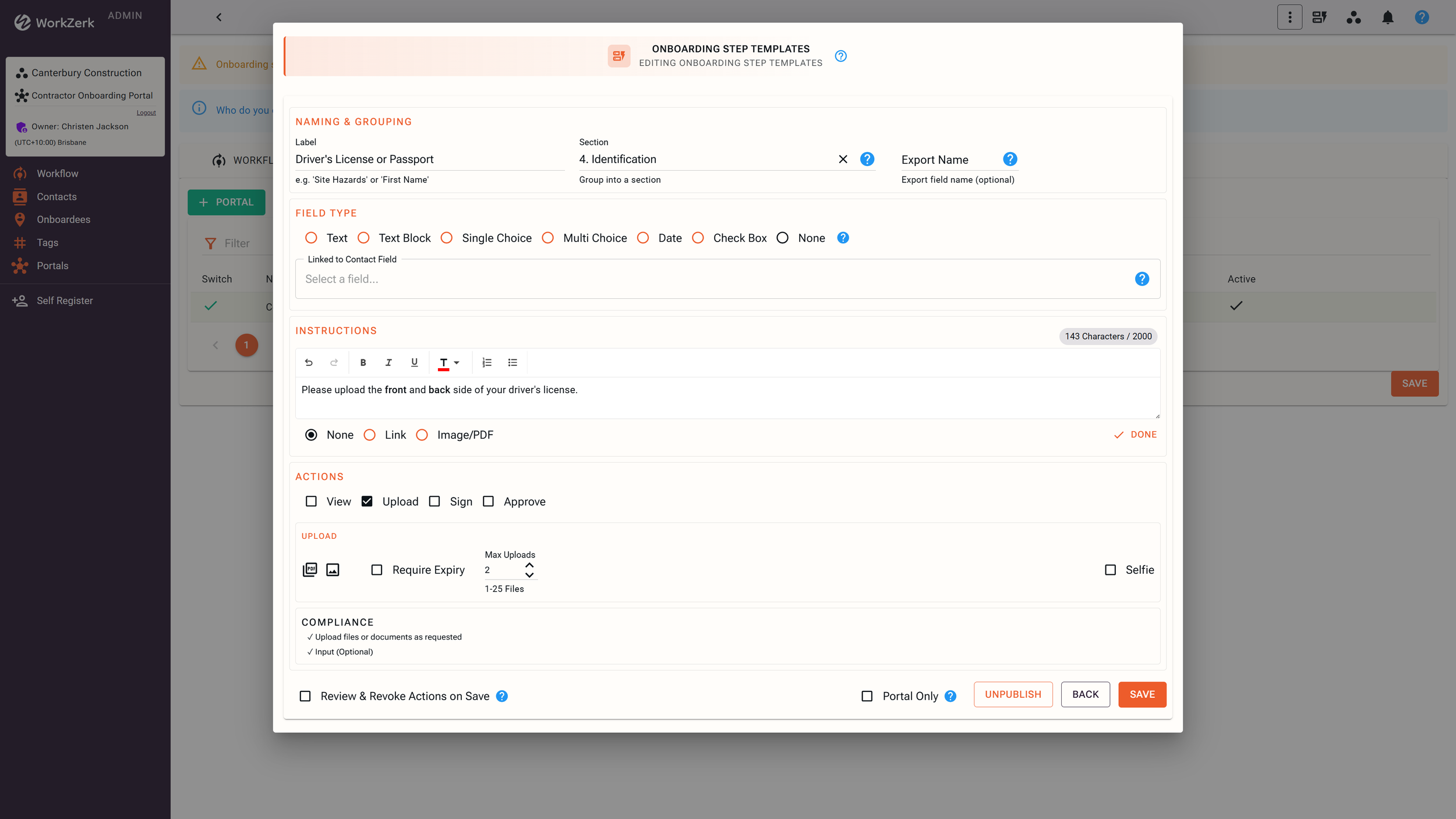Insert a bulleted list in instructions
This screenshot has height=819, width=1456.
click(513, 362)
